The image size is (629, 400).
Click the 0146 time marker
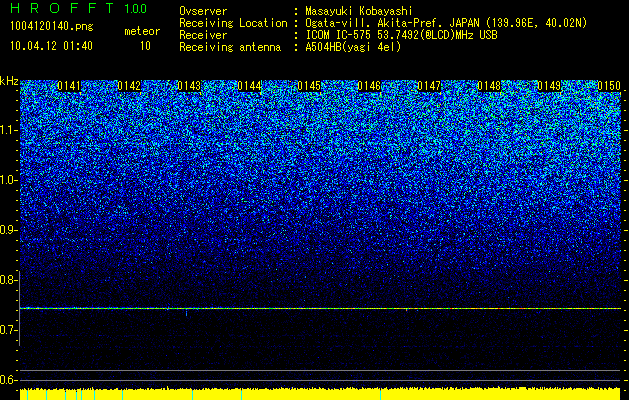click(369, 86)
